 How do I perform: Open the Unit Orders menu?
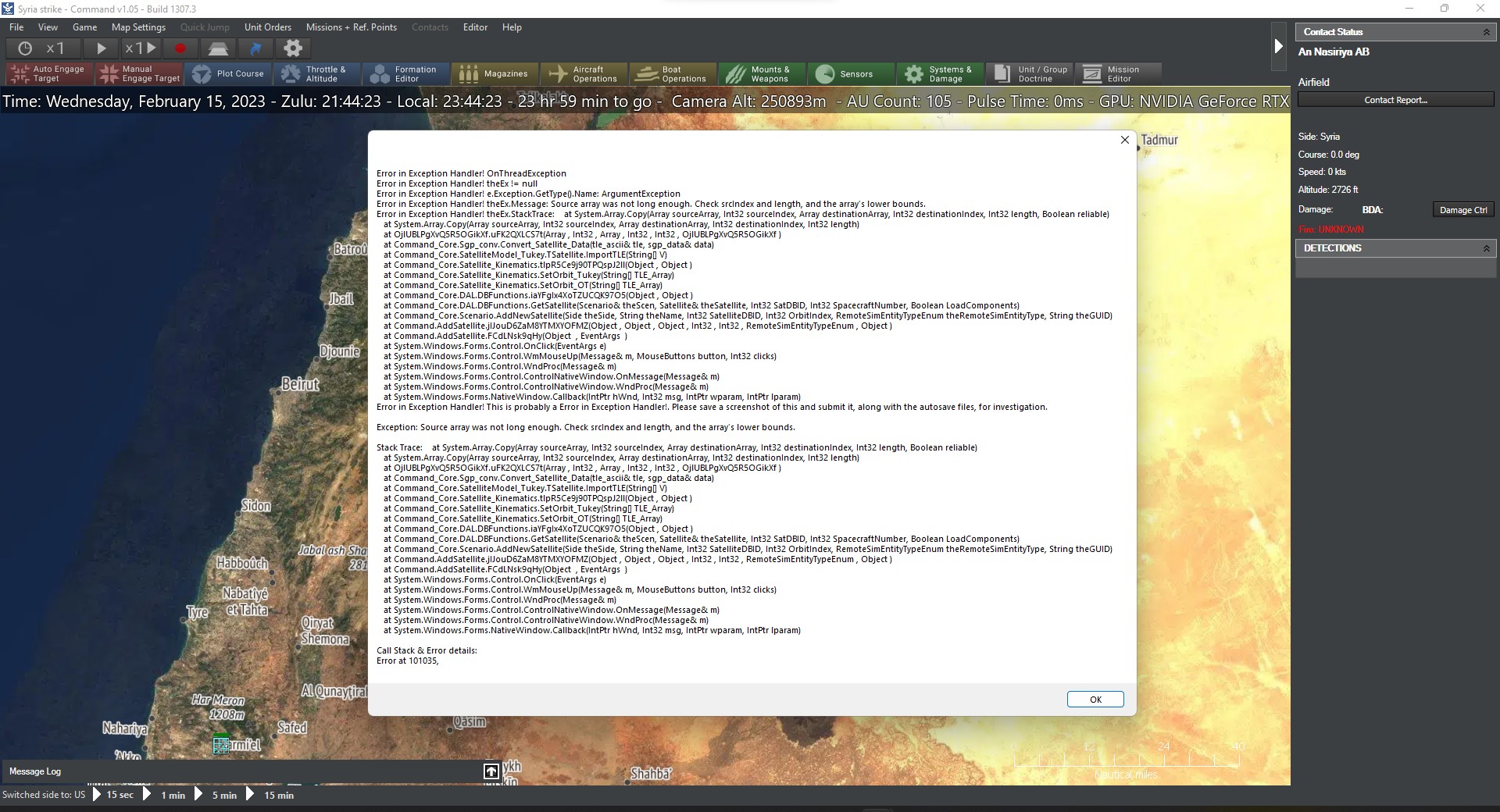click(267, 27)
